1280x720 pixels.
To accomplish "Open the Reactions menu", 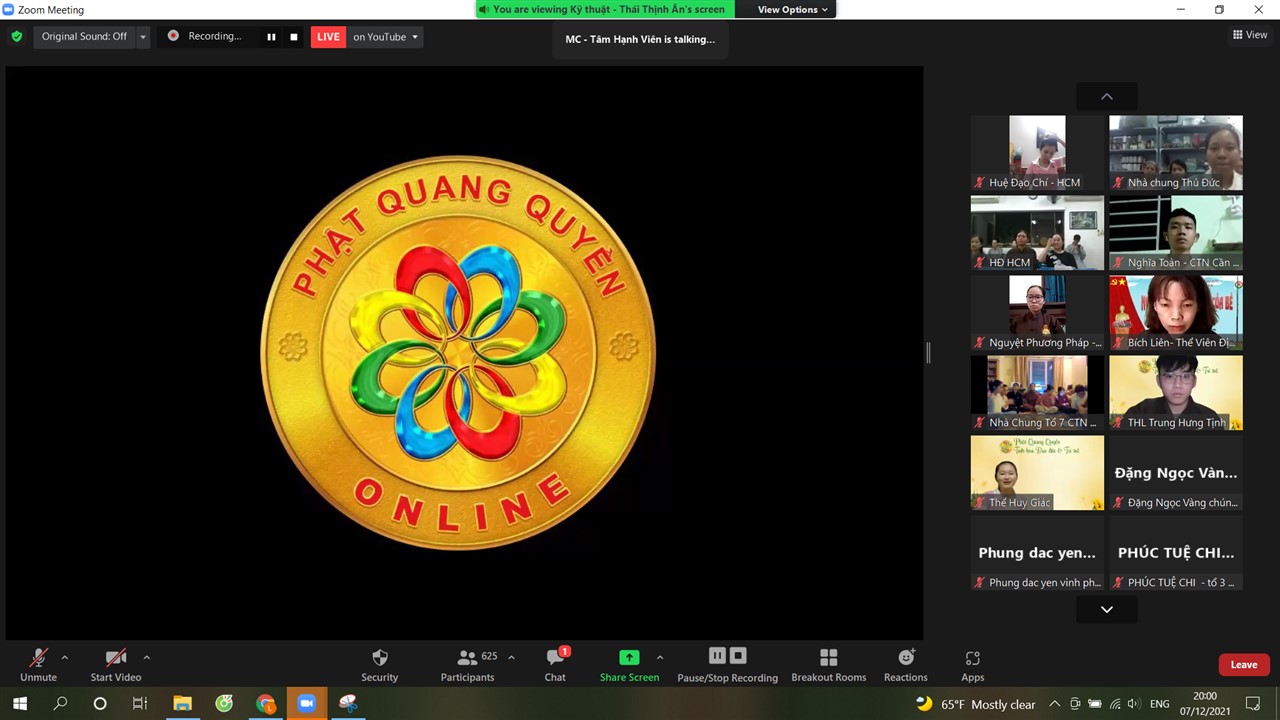I will pyautogui.click(x=906, y=665).
